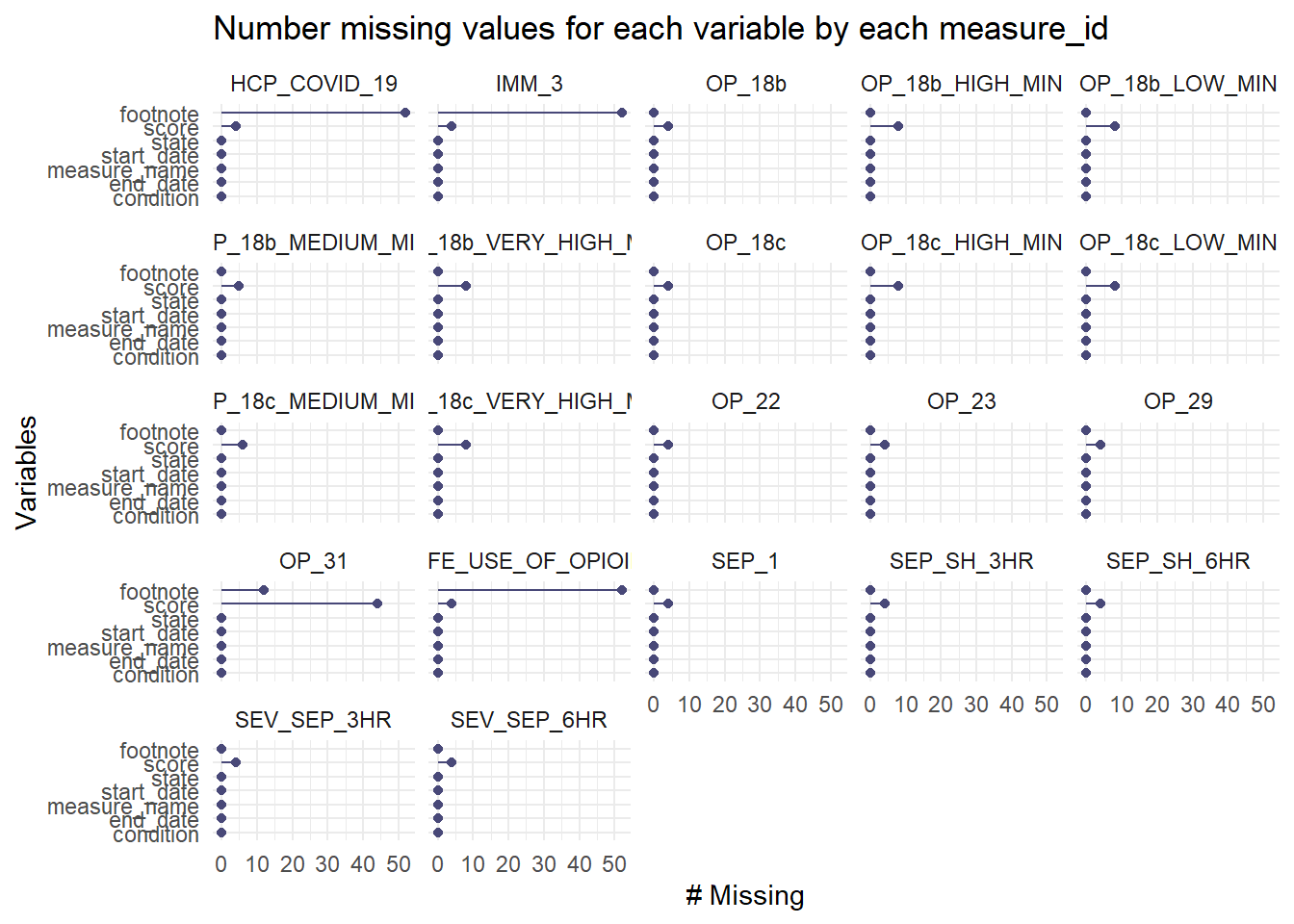Click the OP_31 facet title

point(313,561)
